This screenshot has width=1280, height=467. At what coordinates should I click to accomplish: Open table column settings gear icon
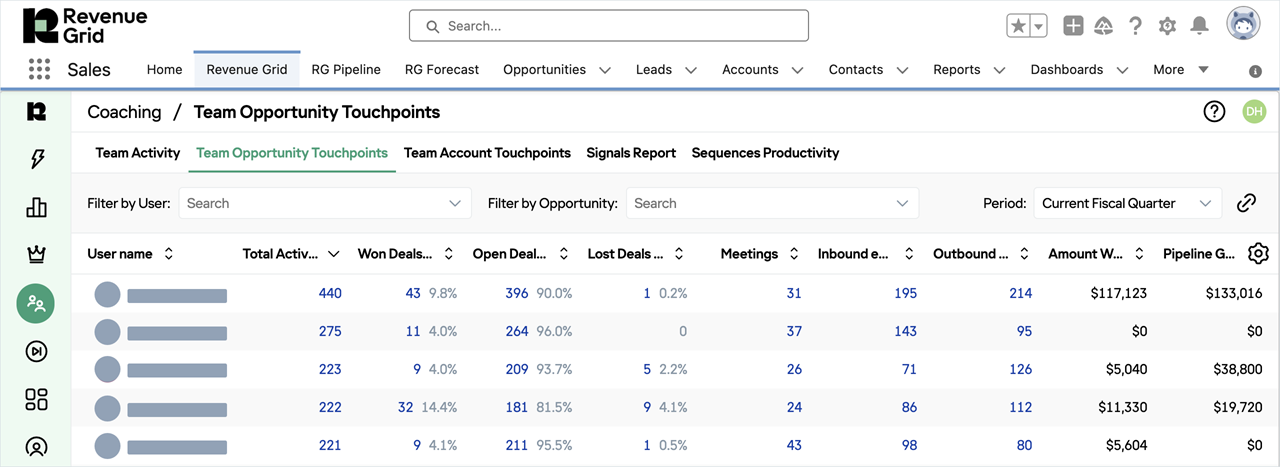pyautogui.click(x=1258, y=254)
